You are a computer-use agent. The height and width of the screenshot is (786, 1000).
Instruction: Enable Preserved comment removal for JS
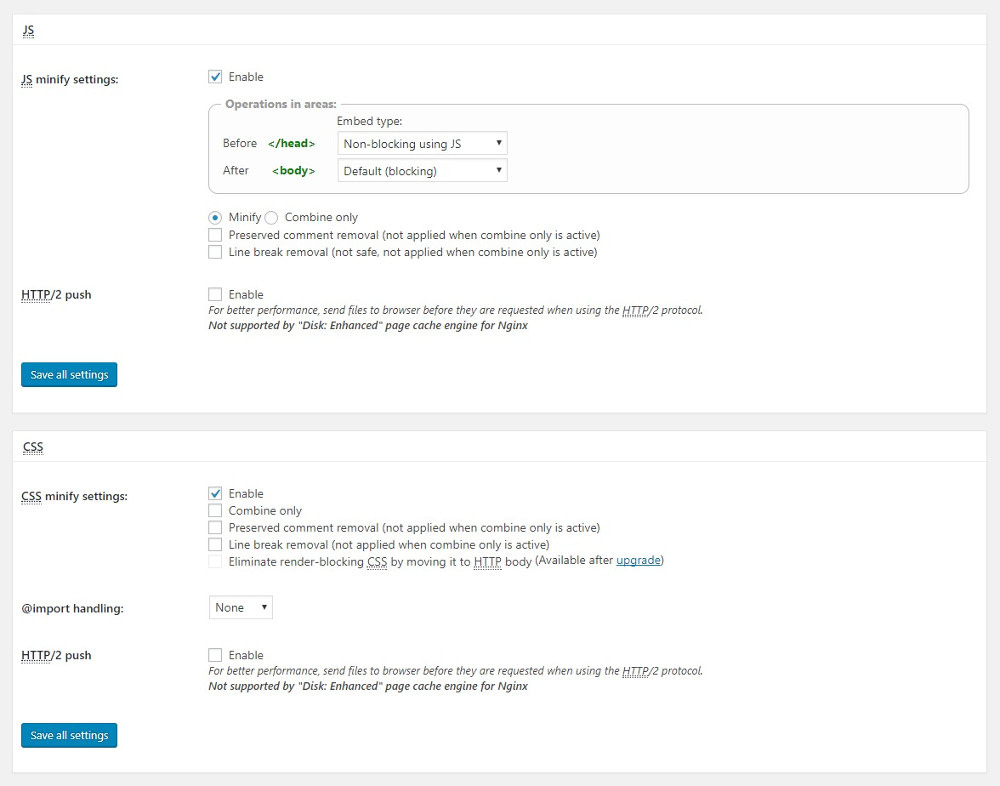215,234
